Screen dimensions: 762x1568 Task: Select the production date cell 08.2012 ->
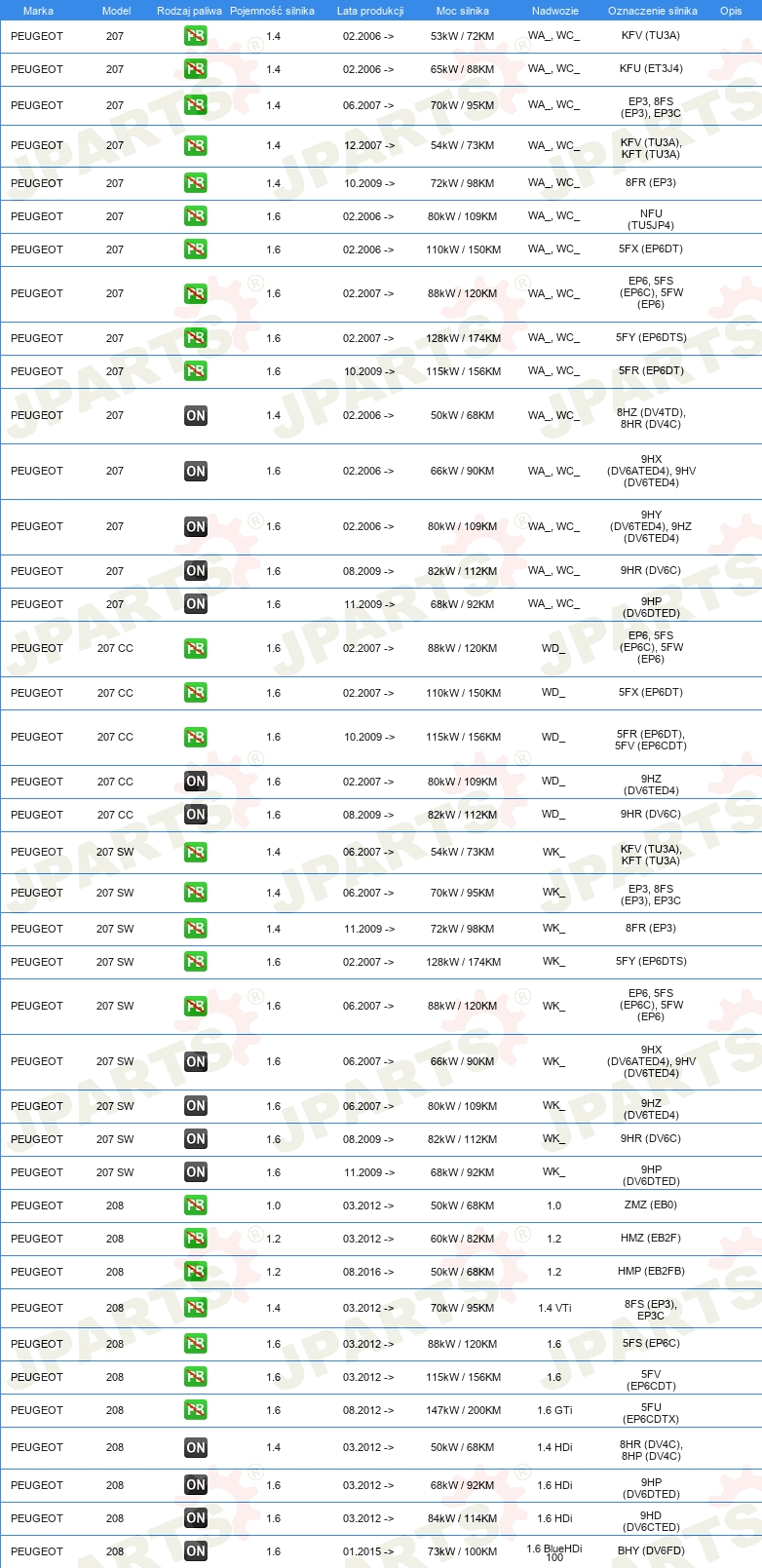(x=368, y=1410)
